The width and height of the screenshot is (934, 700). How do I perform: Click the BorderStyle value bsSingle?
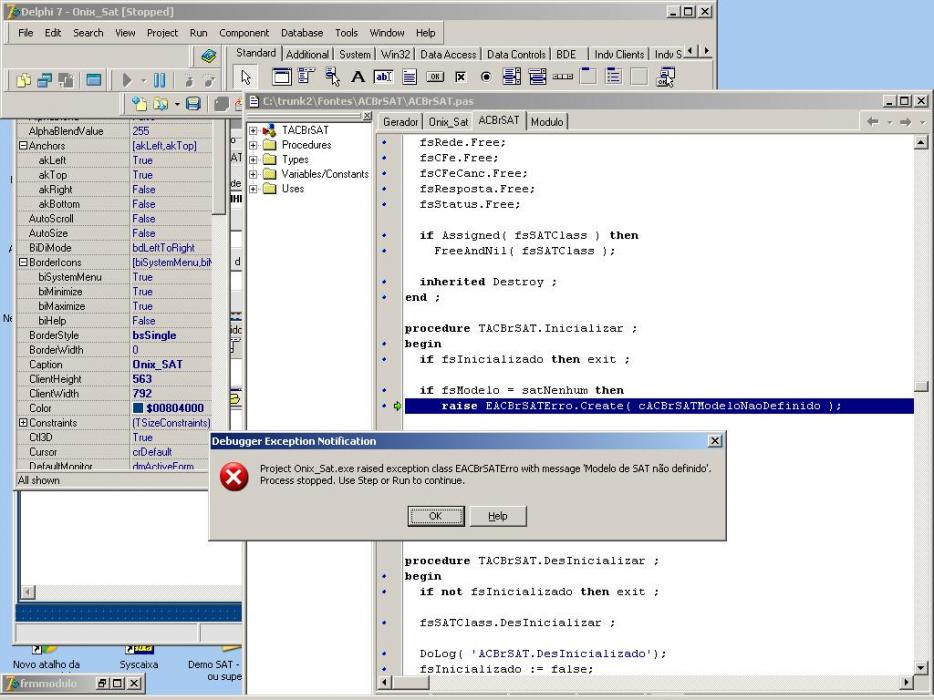(x=154, y=335)
